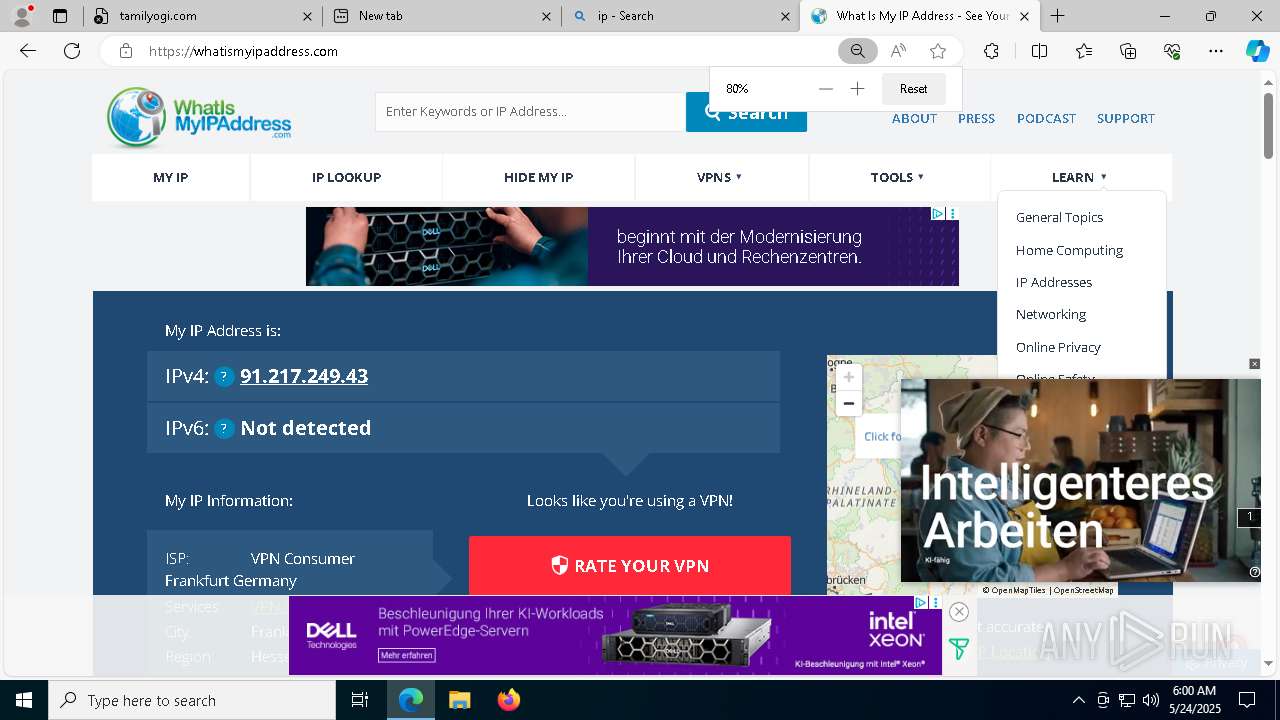Select MY IP navigation item

(170, 177)
